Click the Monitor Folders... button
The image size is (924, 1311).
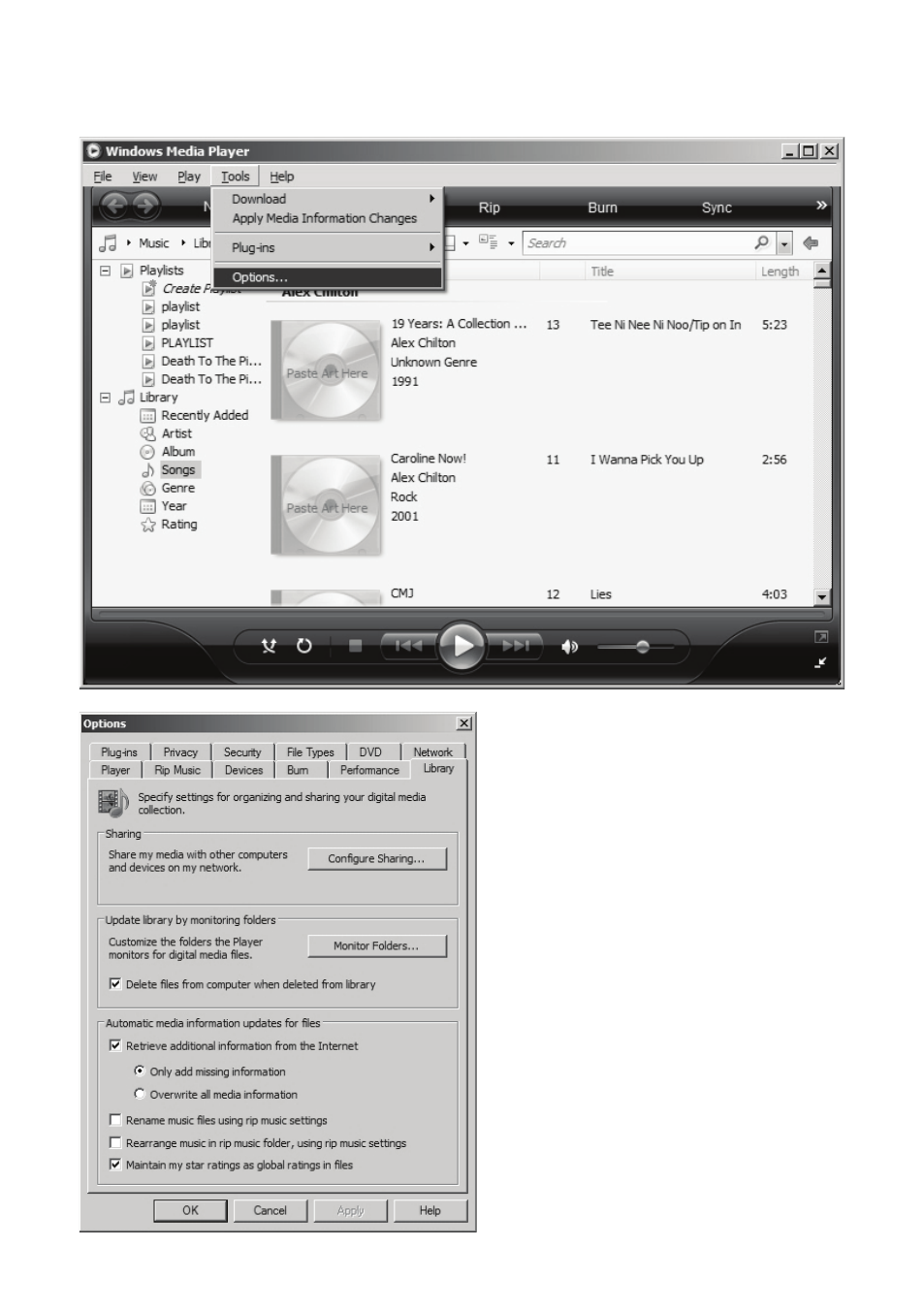coord(377,945)
